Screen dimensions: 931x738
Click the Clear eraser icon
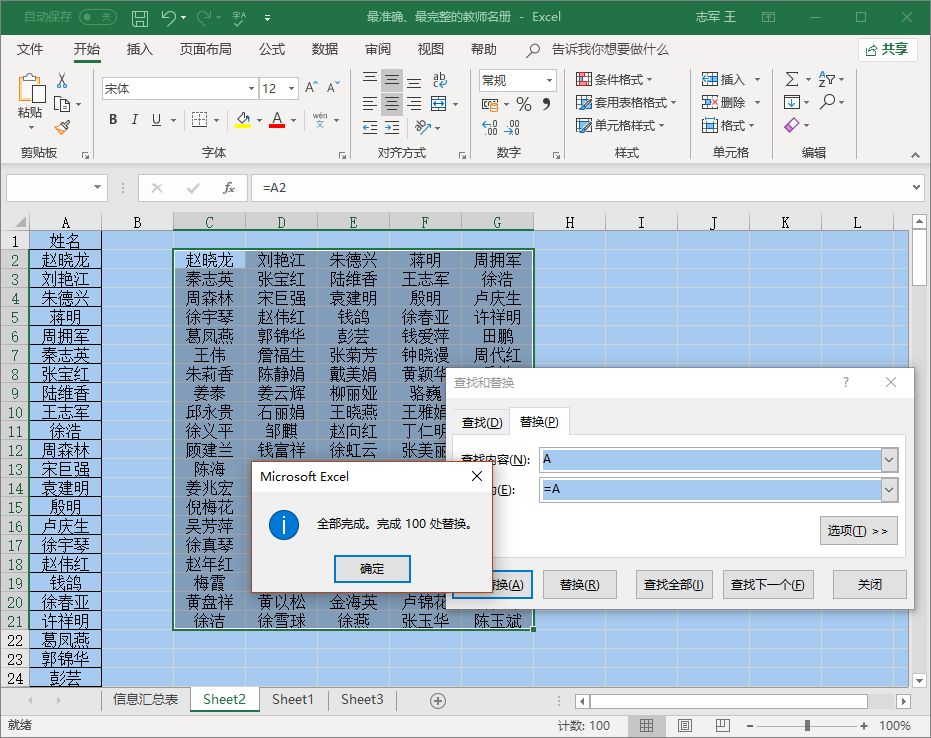point(791,125)
